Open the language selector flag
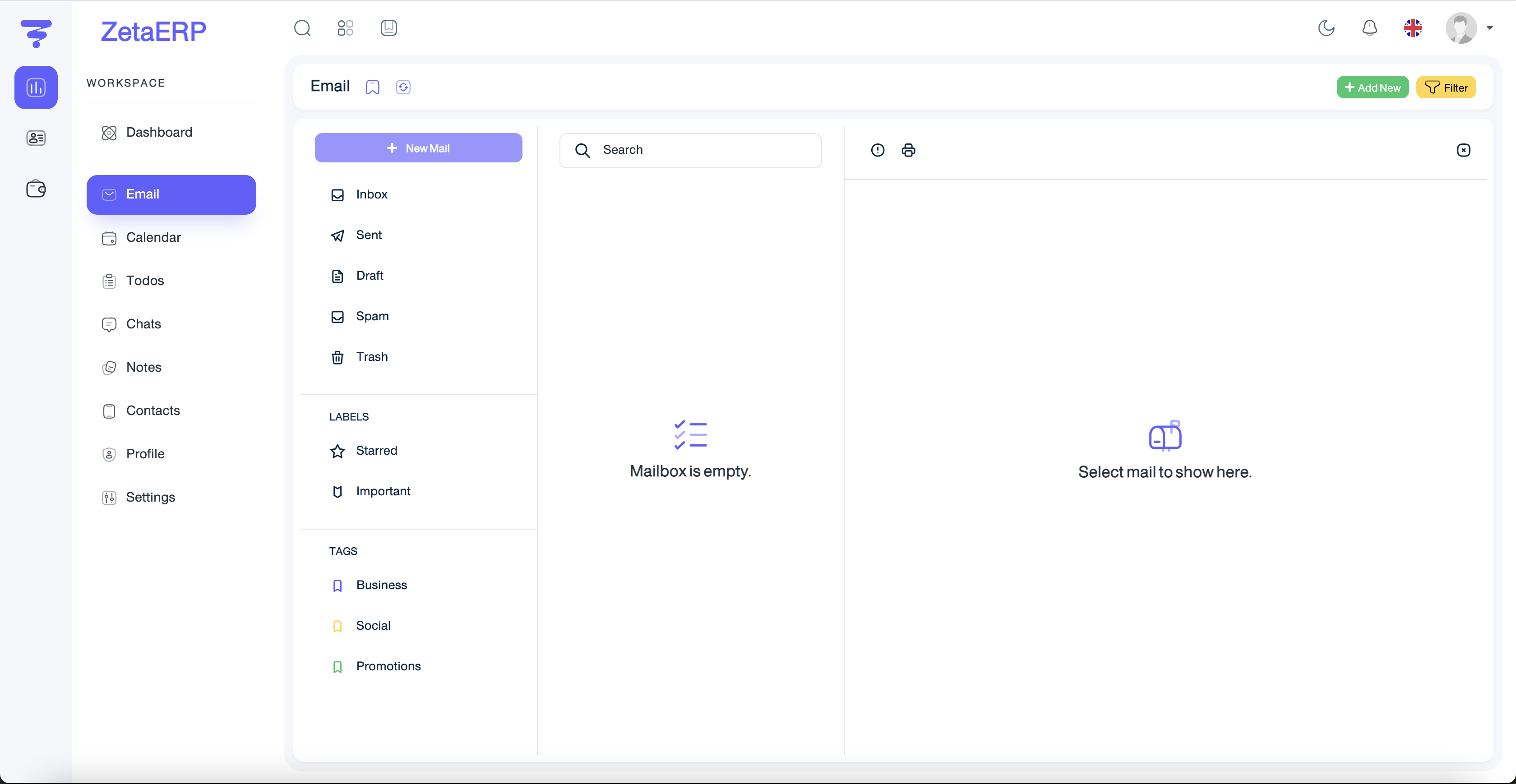The width and height of the screenshot is (1516, 784). (1413, 28)
